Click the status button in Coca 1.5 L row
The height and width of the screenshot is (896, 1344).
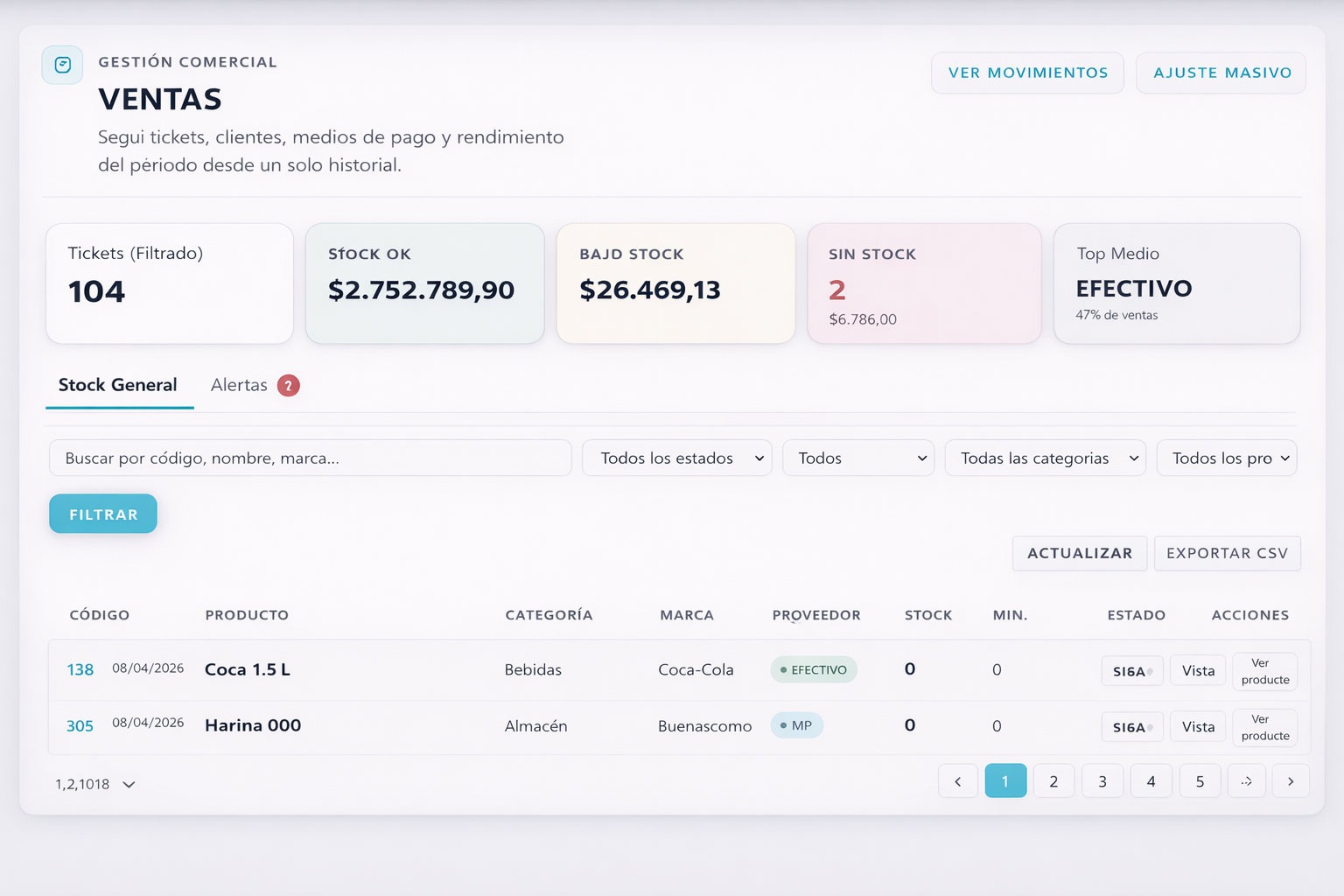[1132, 671]
